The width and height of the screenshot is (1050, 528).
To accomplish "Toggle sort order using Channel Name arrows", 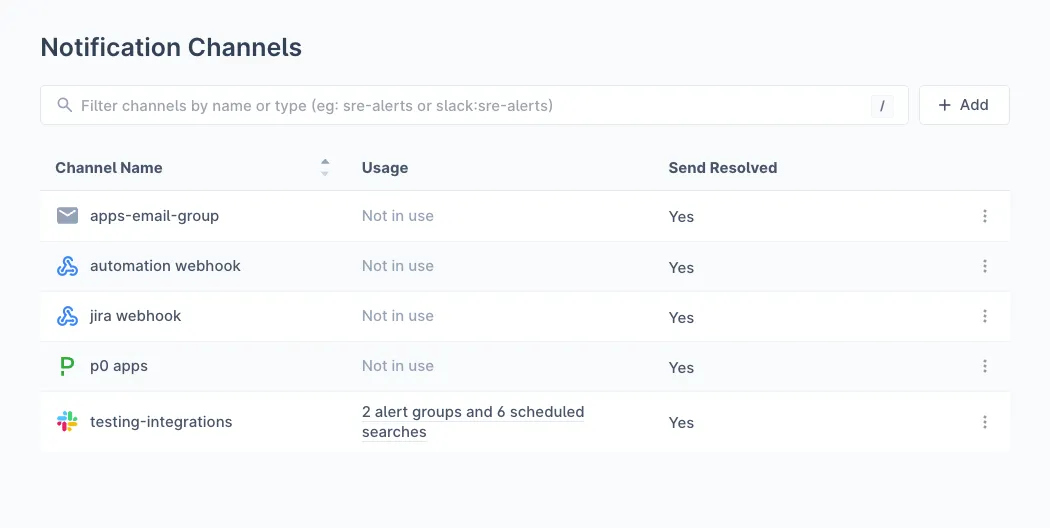I will point(325,168).
